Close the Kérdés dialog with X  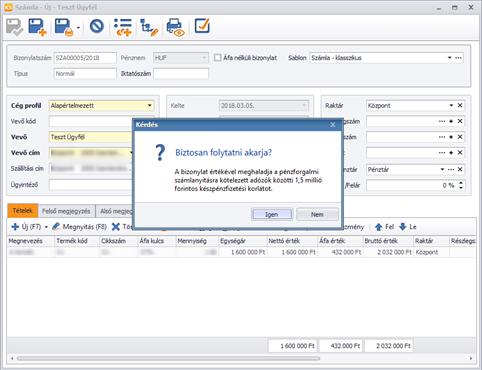click(x=333, y=125)
